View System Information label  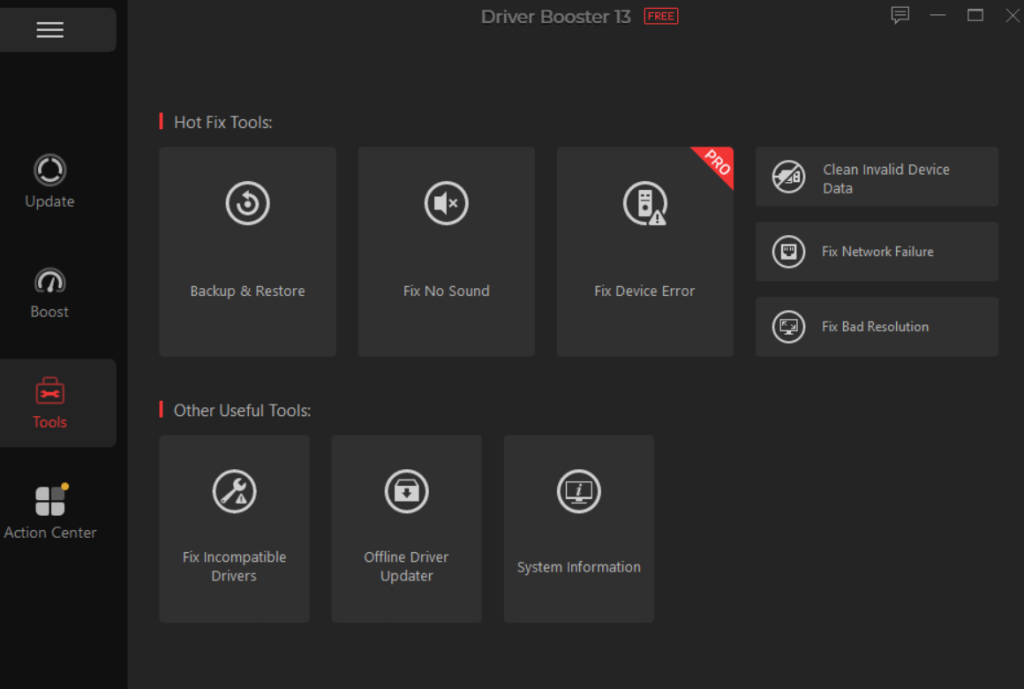579,567
